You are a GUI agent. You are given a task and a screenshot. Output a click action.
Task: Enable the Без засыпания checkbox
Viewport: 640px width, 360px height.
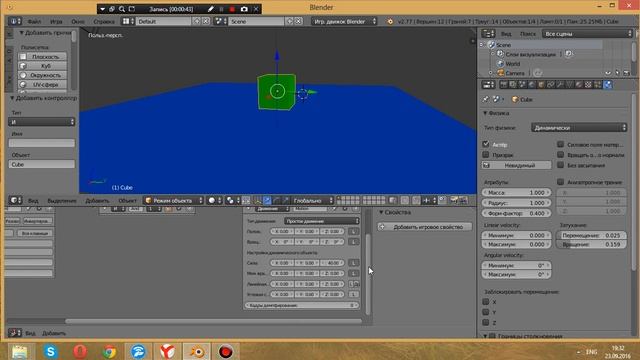pos(561,165)
